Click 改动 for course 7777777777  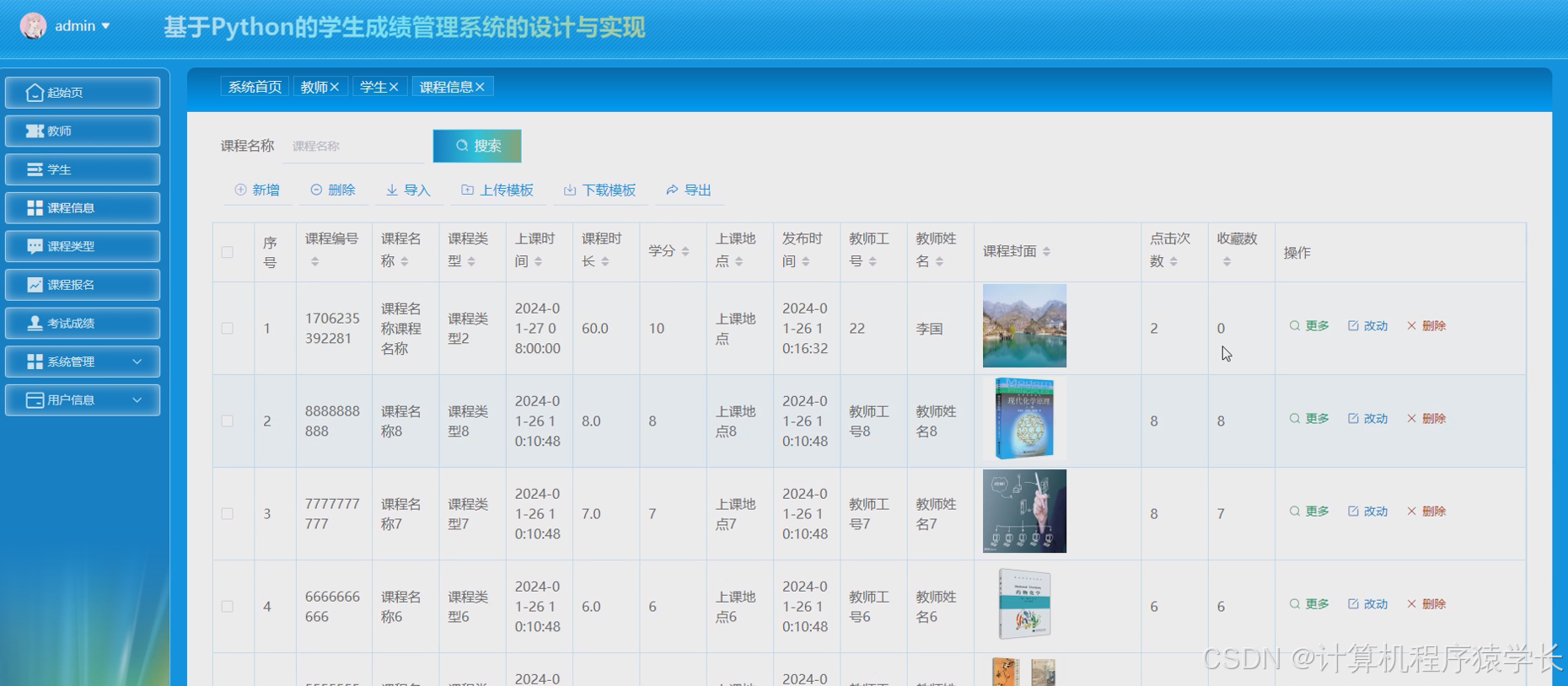pos(1367,512)
